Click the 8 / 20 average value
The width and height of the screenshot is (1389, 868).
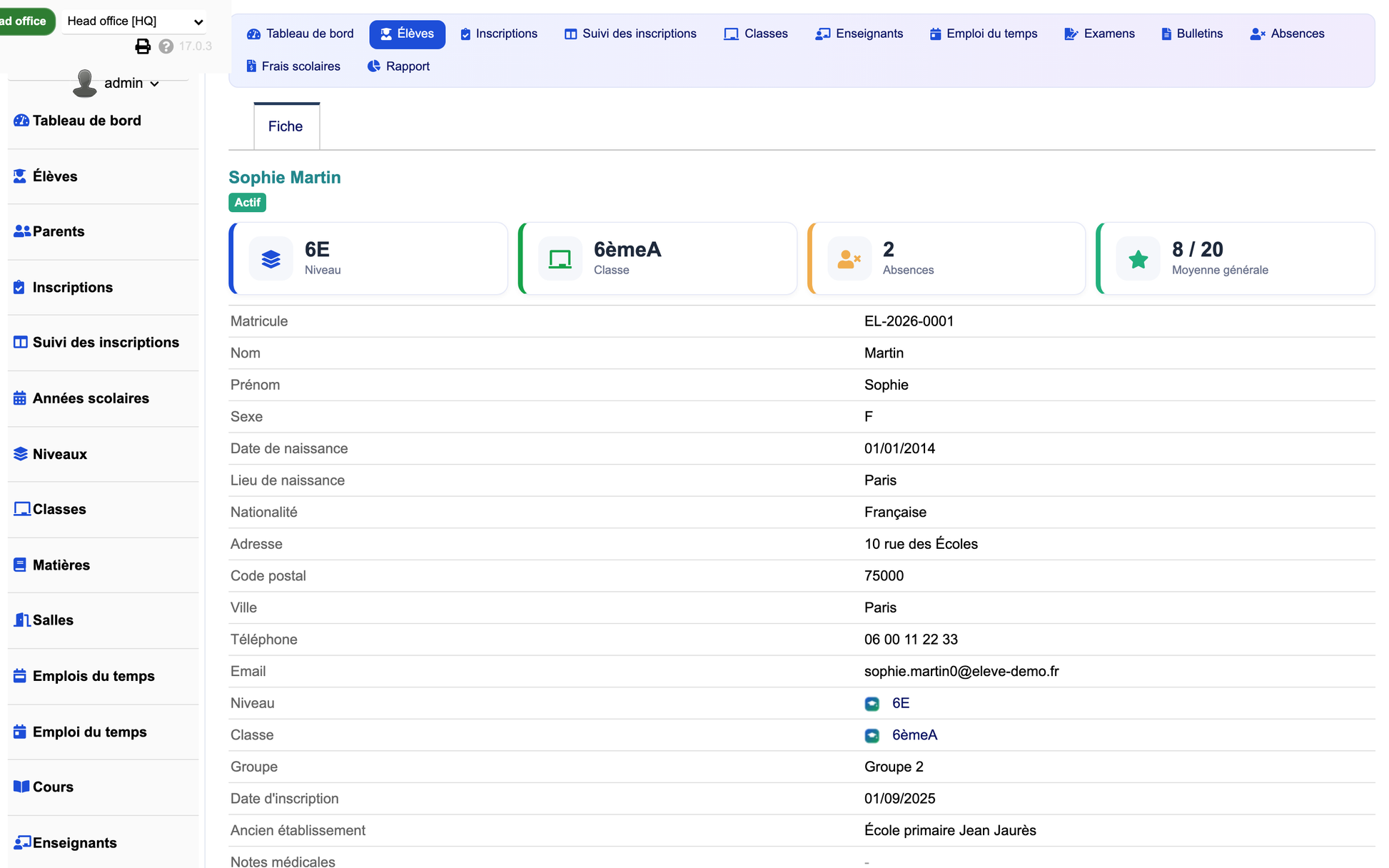pyautogui.click(x=1197, y=249)
